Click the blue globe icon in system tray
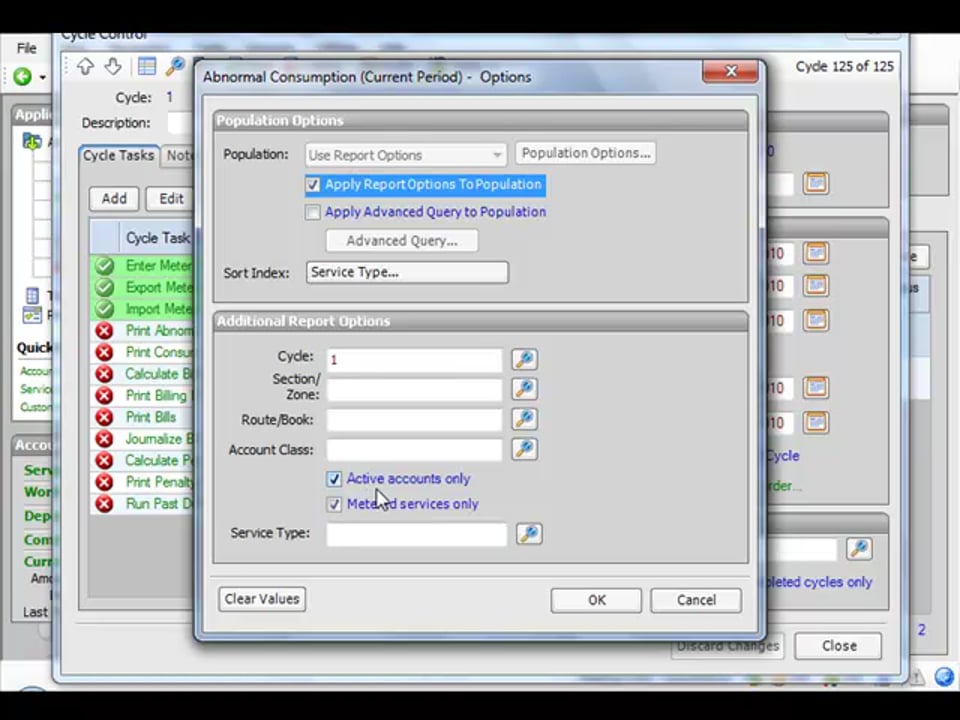Image resolution: width=960 pixels, height=720 pixels. (x=945, y=677)
